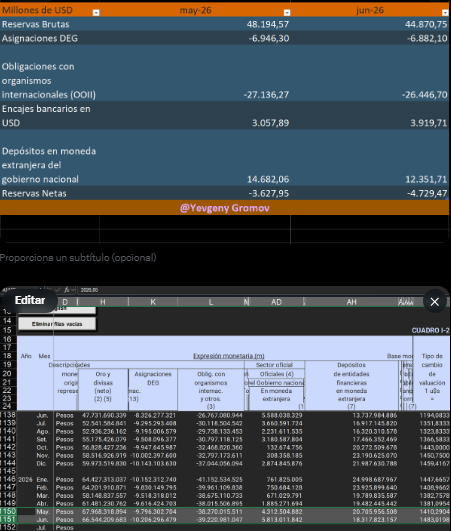Click the @Yevgeny Gromov credit cell
The image size is (451, 531).
point(225,208)
